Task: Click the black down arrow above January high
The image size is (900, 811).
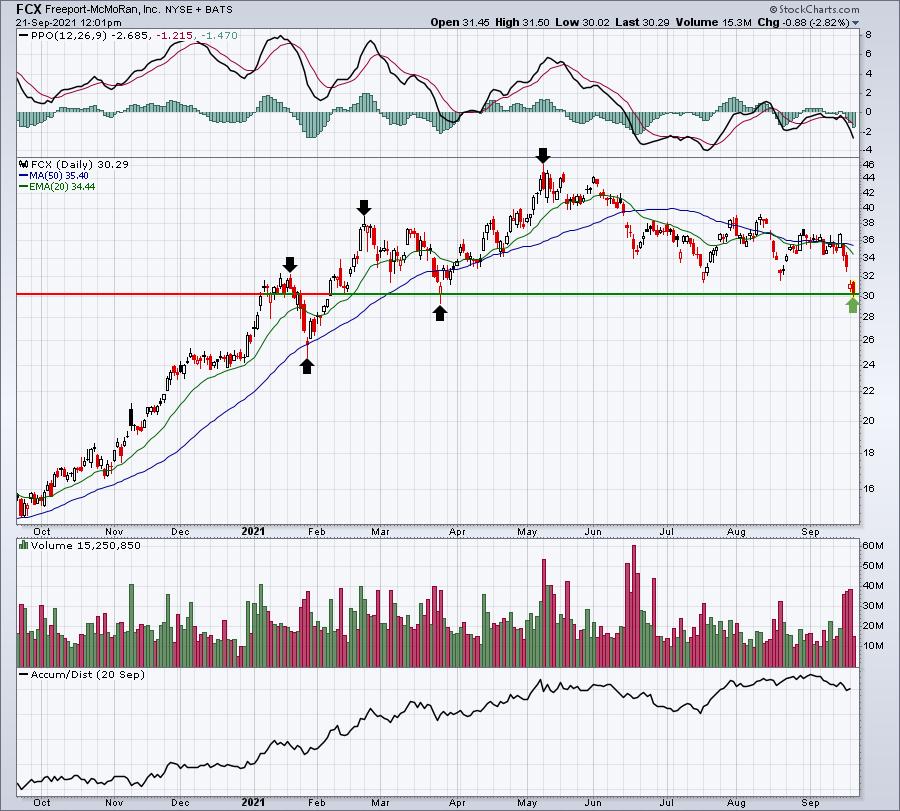Action: pos(290,265)
